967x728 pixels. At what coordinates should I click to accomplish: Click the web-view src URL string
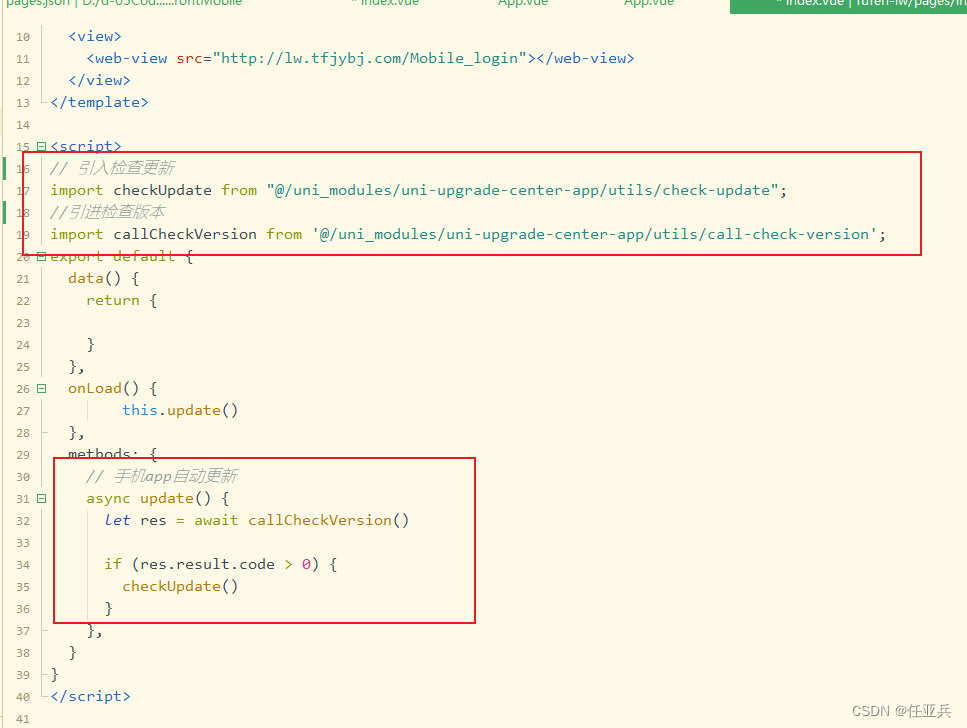coord(369,59)
